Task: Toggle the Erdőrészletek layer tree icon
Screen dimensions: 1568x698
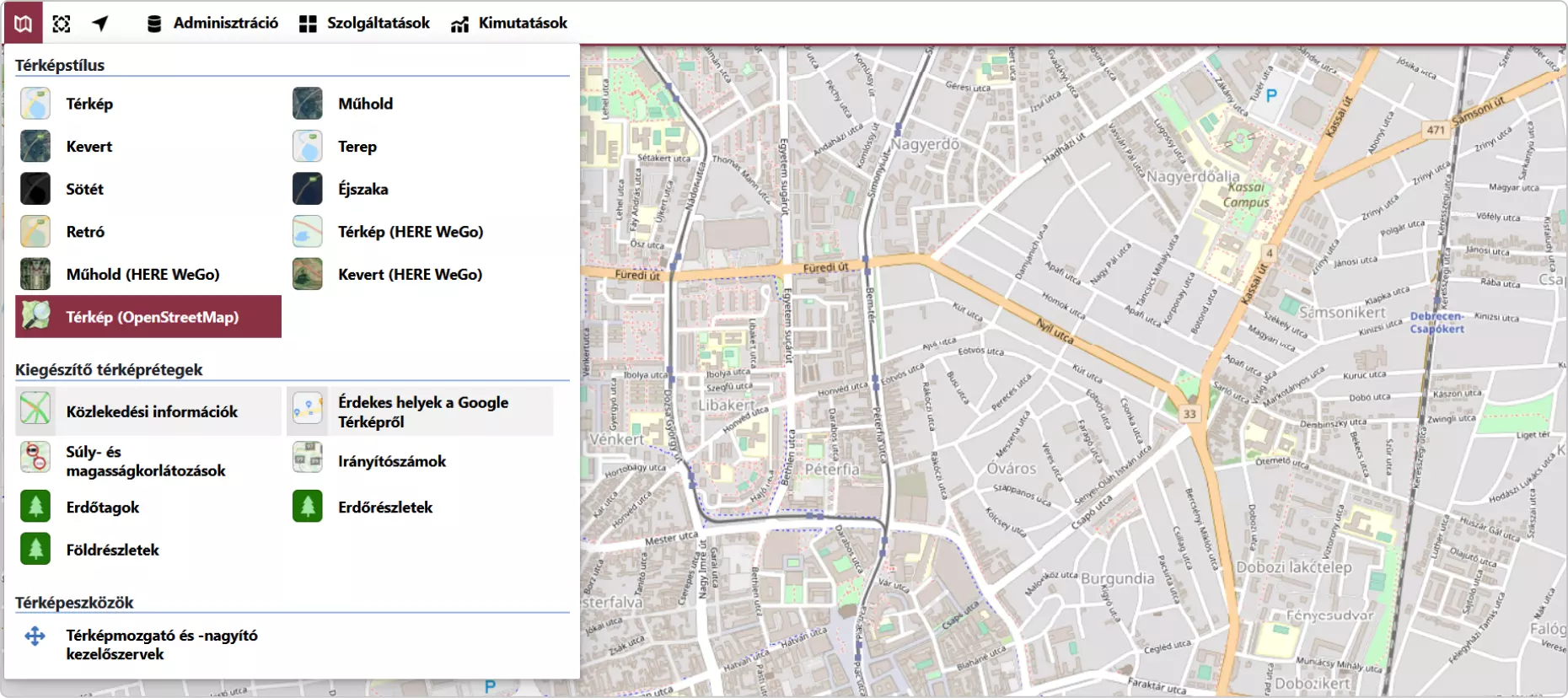Action: click(308, 507)
